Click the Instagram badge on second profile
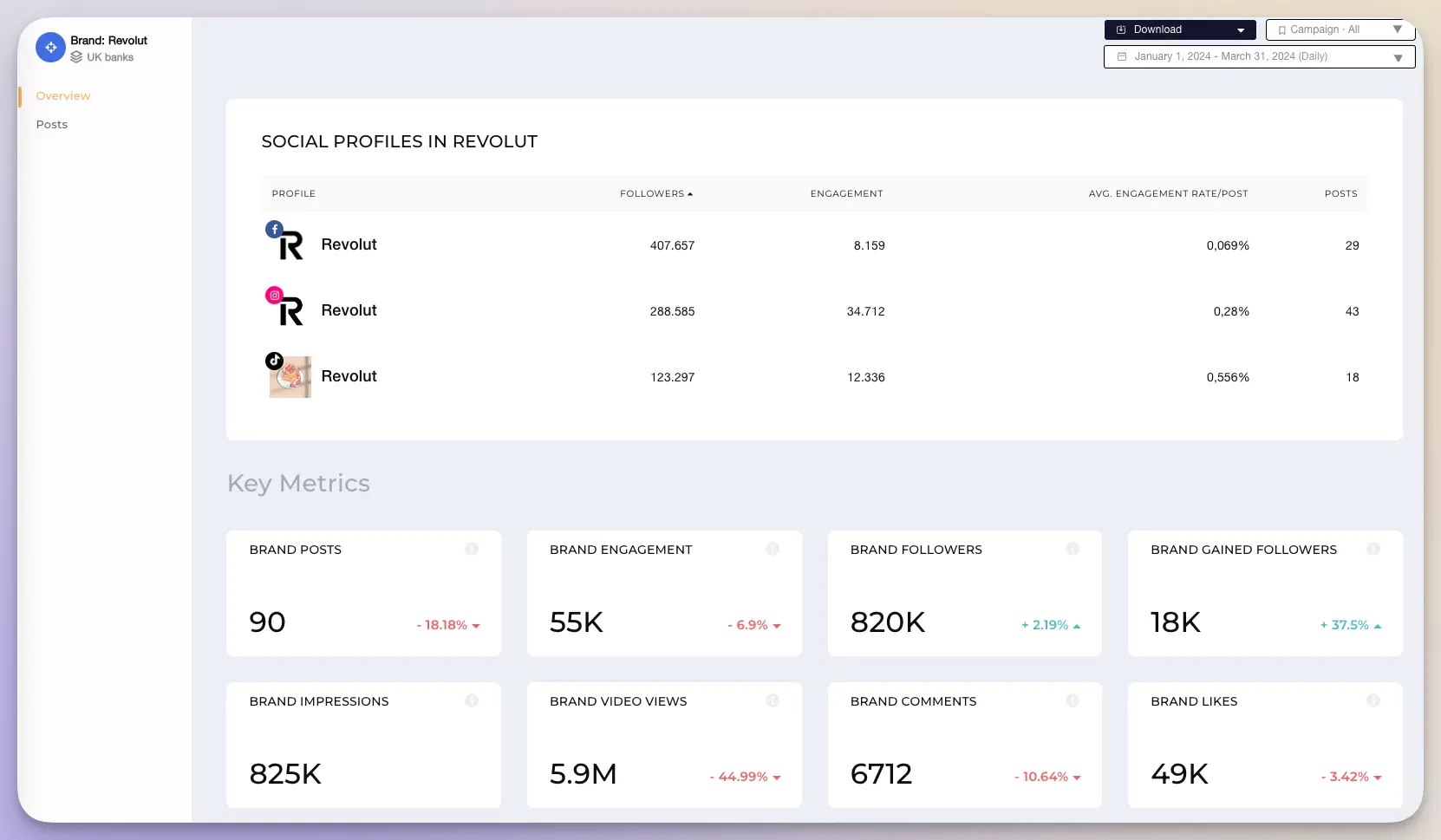The width and height of the screenshot is (1441, 840). 274,296
